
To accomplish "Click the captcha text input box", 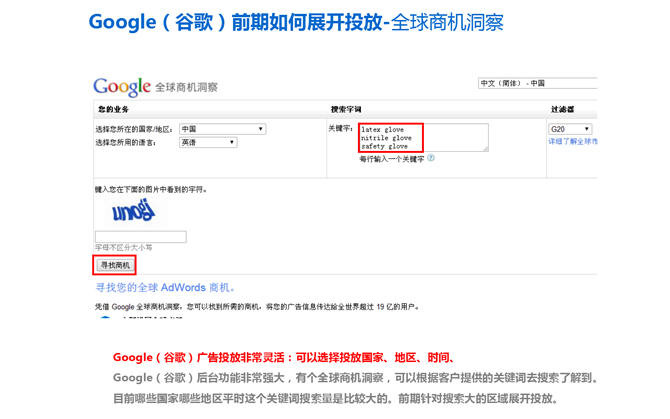I will [x=141, y=237].
